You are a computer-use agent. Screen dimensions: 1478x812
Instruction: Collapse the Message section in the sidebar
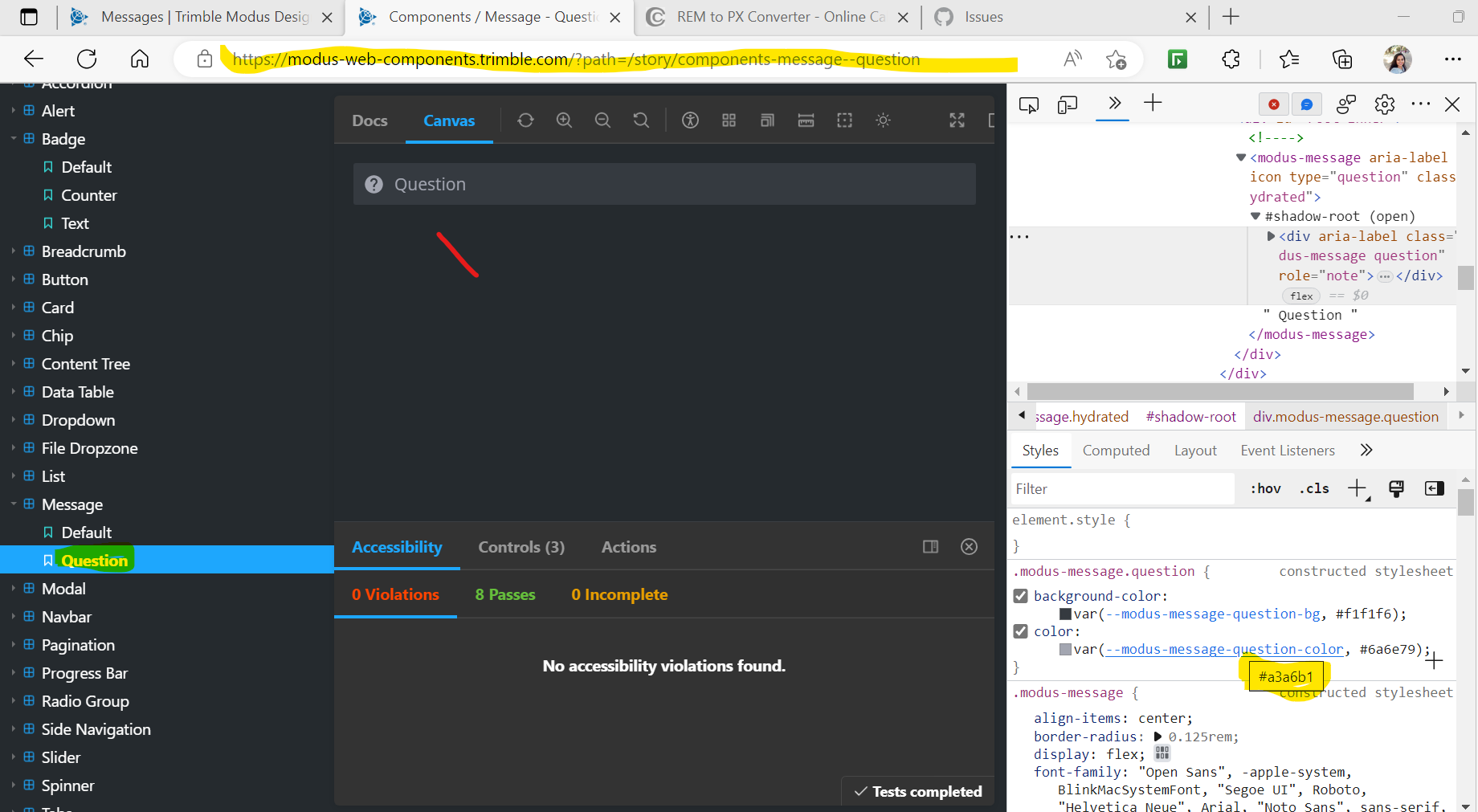[x=13, y=504]
